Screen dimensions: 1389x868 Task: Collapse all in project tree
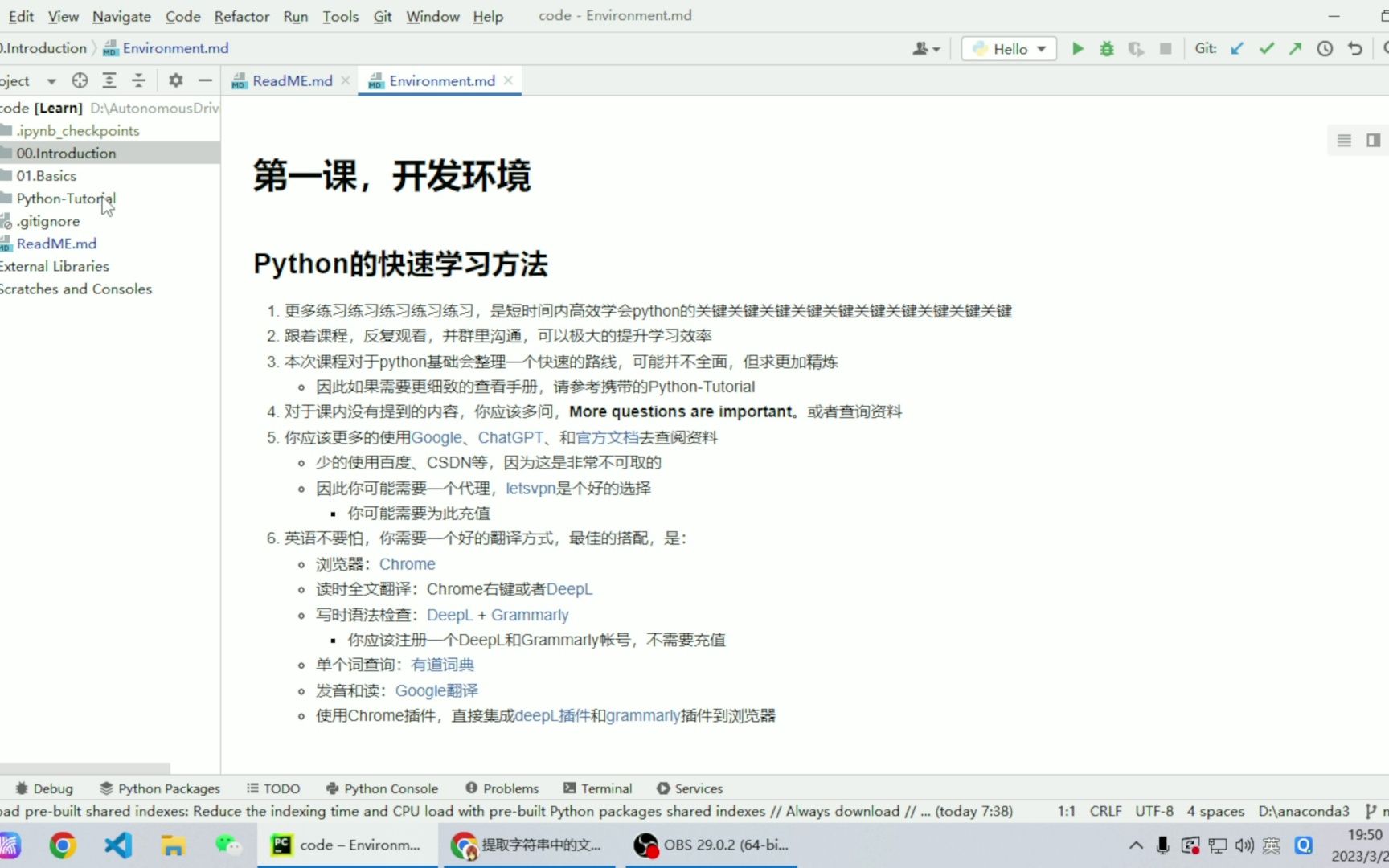tap(138, 80)
